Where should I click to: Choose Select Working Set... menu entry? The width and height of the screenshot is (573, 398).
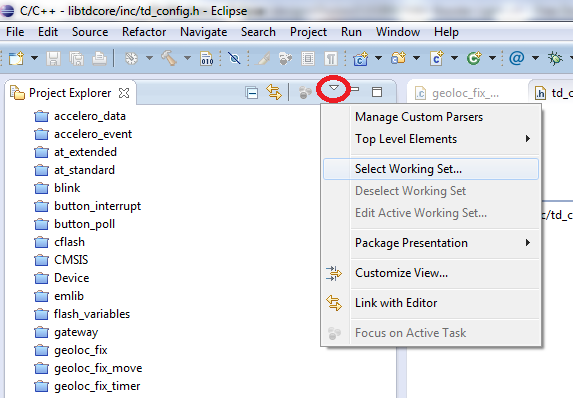coord(431,169)
